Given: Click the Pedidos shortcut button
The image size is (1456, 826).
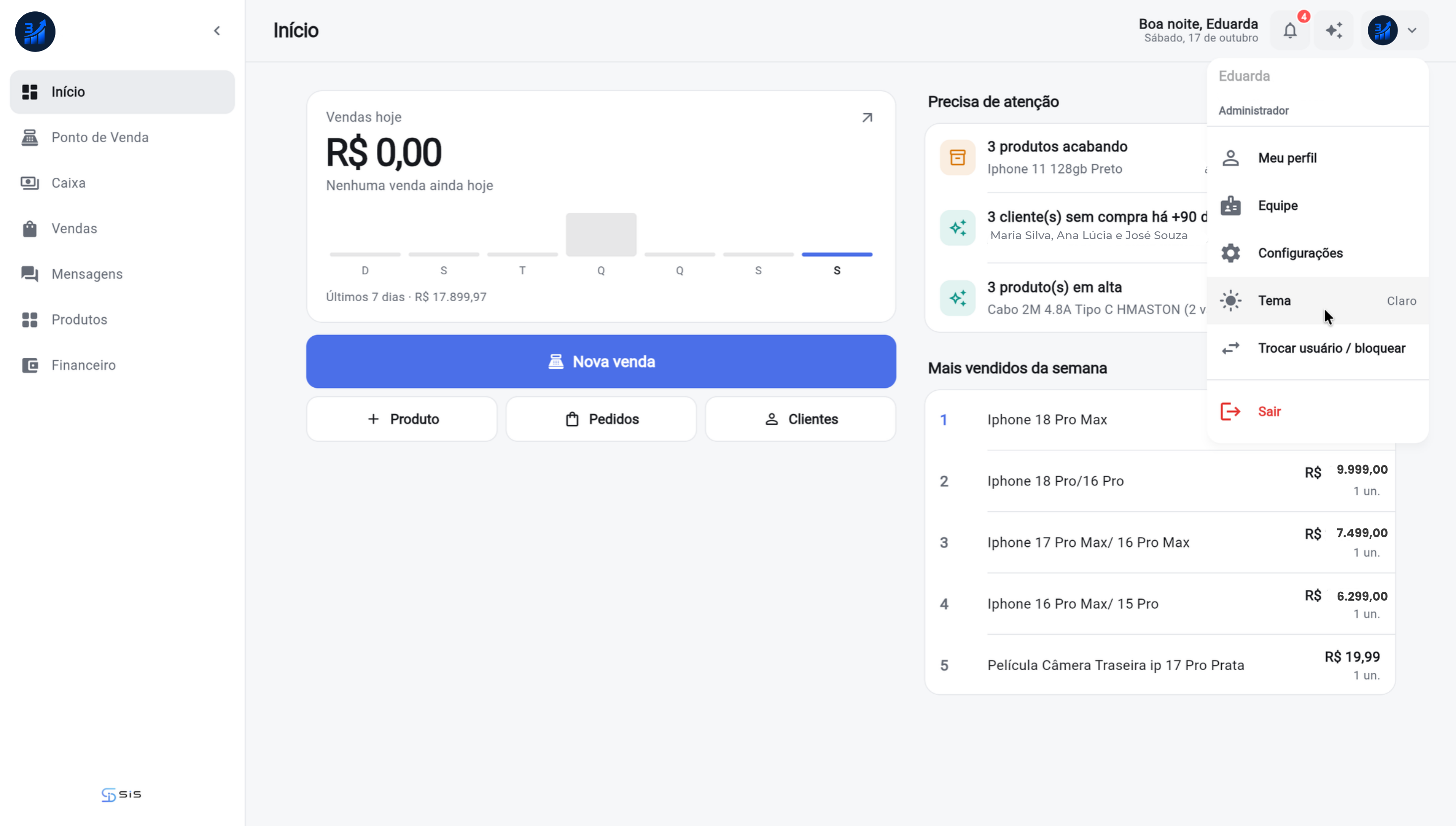Looking at the screenshot, I should 601,418.
